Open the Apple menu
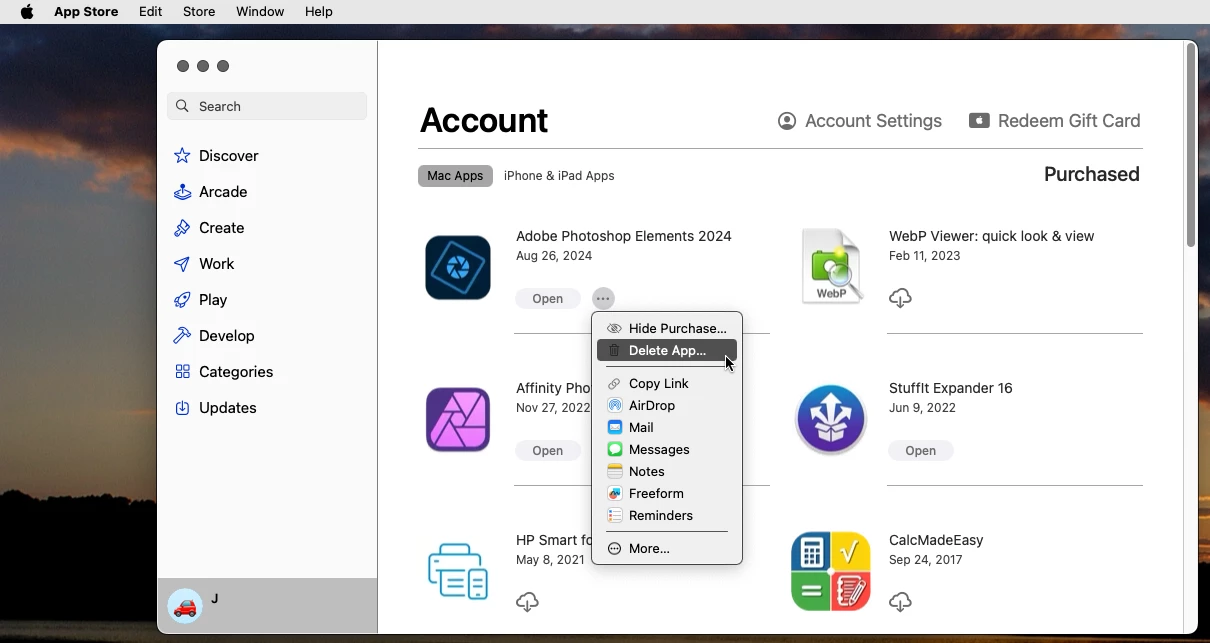The width and height of the screenshot is (1210, 643). (27, 12)
